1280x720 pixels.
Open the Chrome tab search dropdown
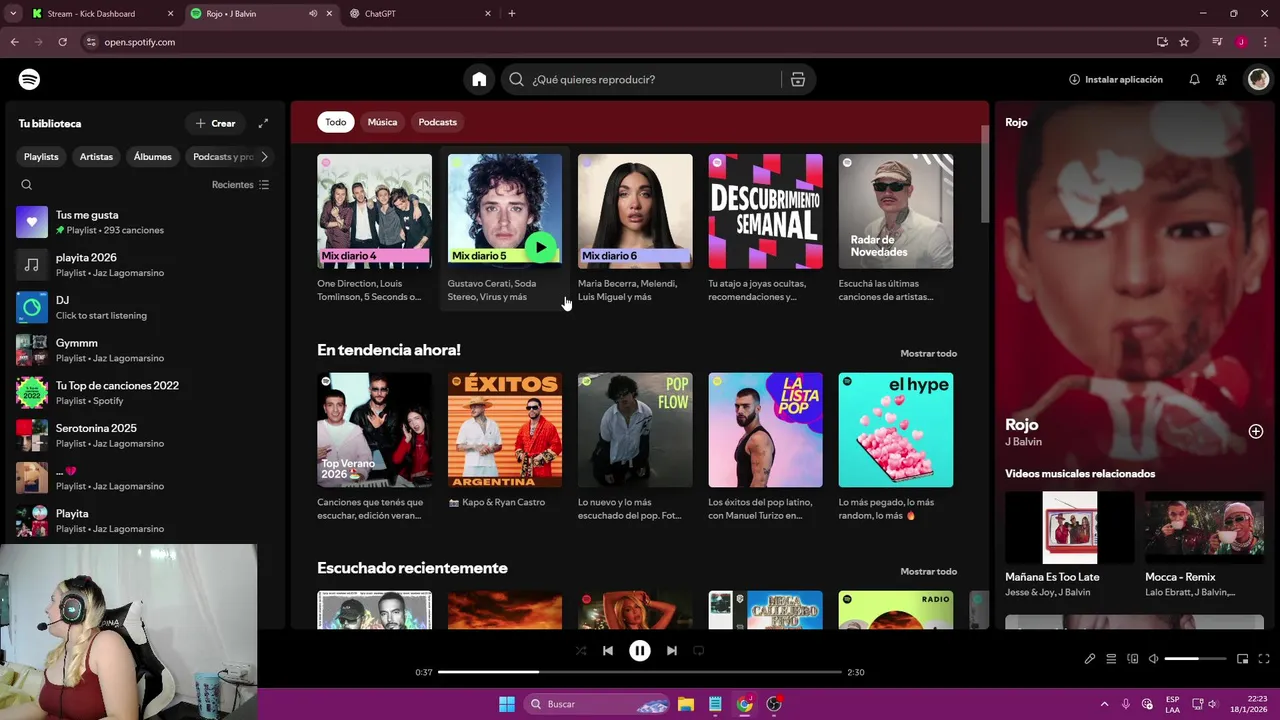point(13,14)
